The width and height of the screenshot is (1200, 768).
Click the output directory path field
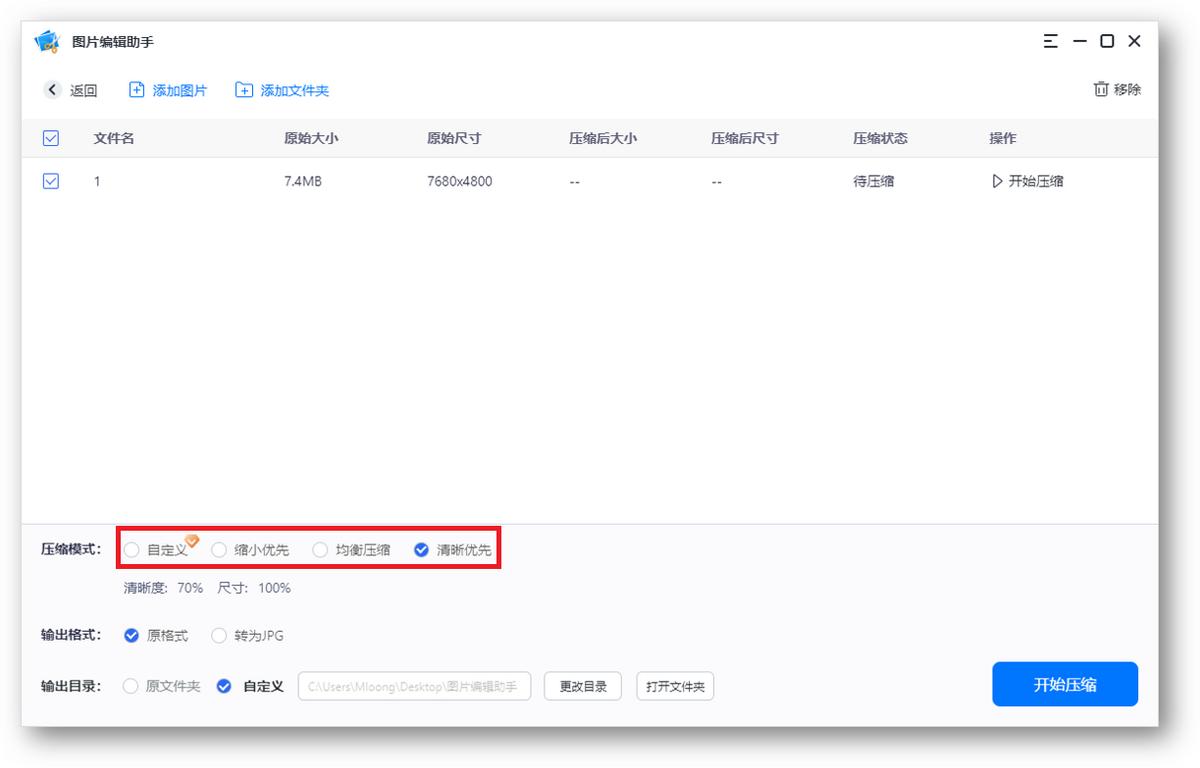point(414,686)
